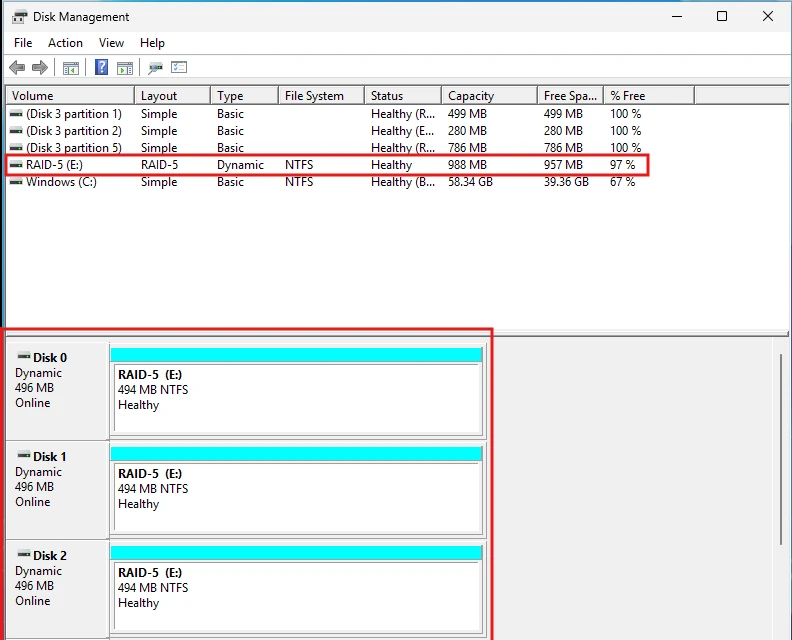Click 'NTFS' file system cell of Windows (C:)
792x640 pixels.
299,182
